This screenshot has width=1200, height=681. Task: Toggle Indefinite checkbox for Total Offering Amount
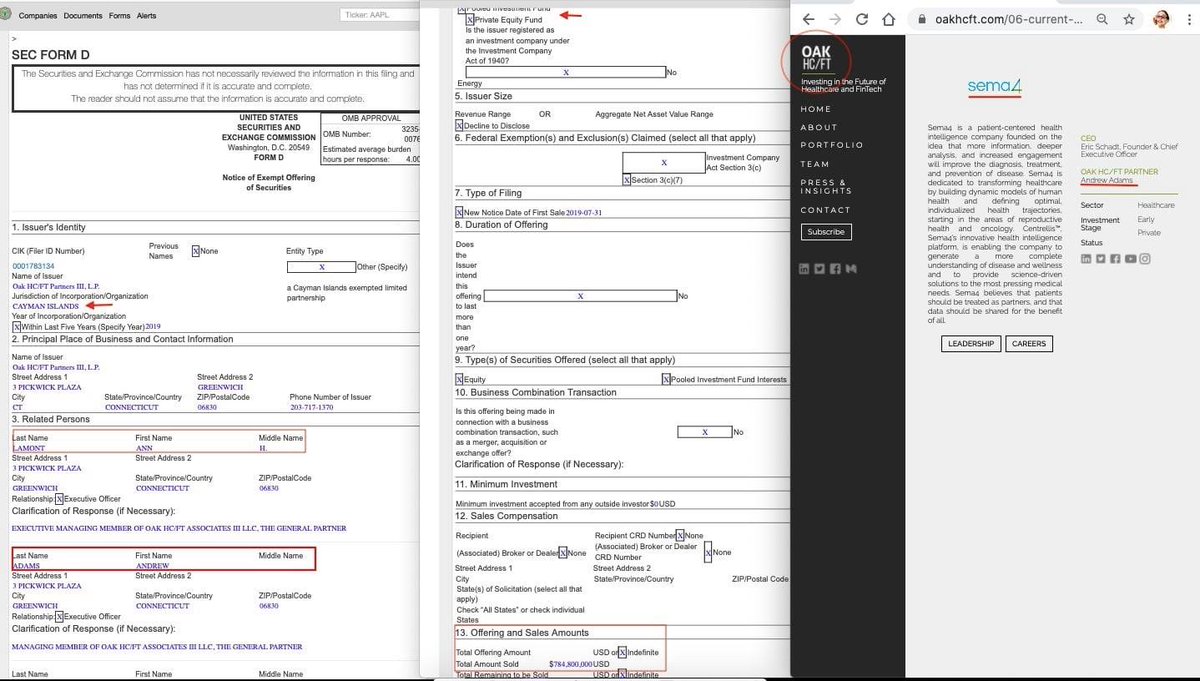click(x=622, y=652)
